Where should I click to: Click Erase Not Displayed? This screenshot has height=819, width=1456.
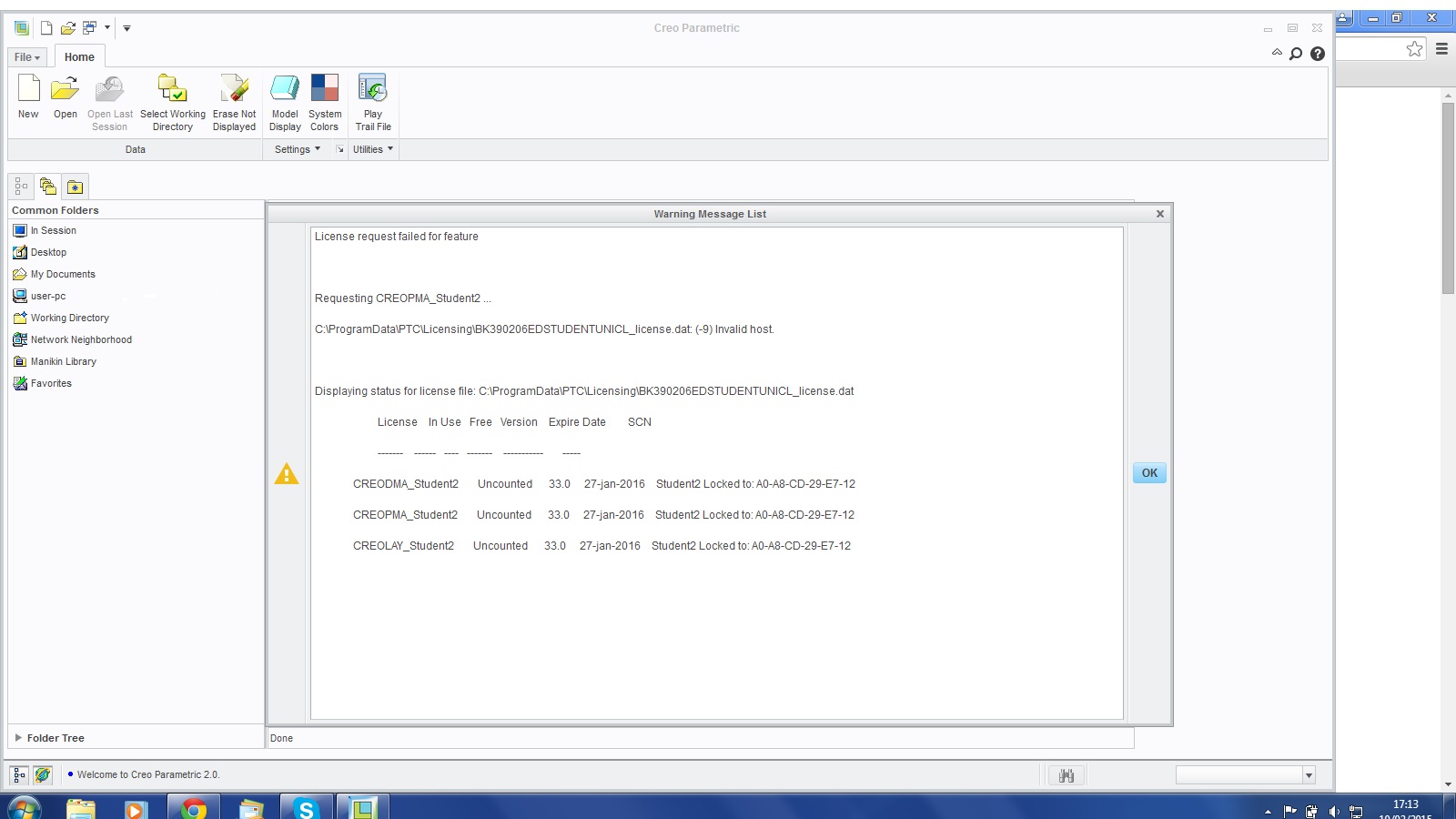[234, 103]
